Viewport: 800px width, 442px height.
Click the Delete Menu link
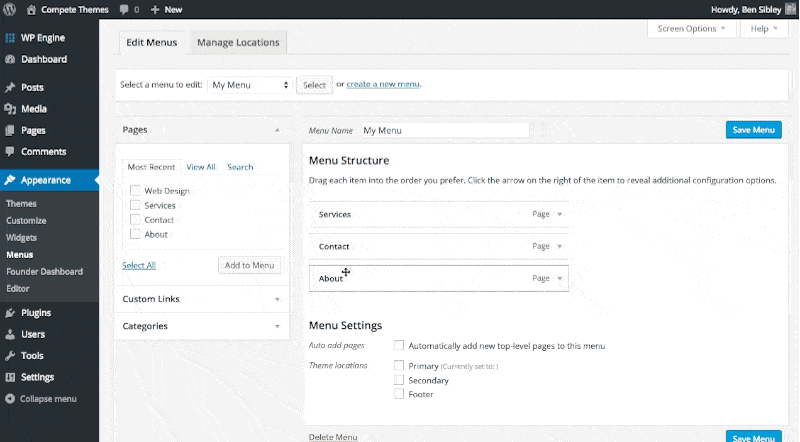point(333,437)
